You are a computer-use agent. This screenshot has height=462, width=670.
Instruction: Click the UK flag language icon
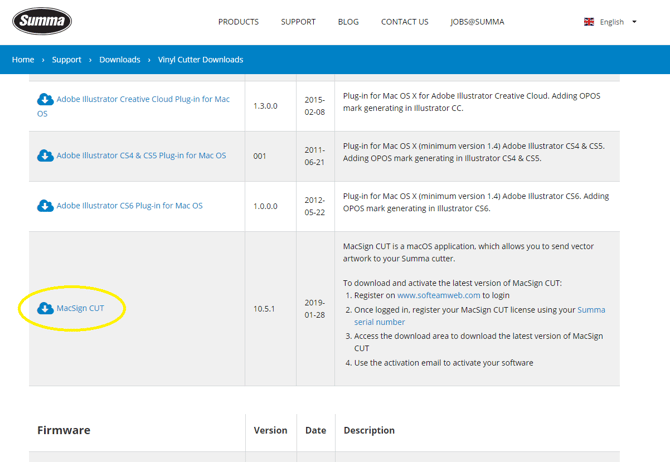(x=589, y=22)
